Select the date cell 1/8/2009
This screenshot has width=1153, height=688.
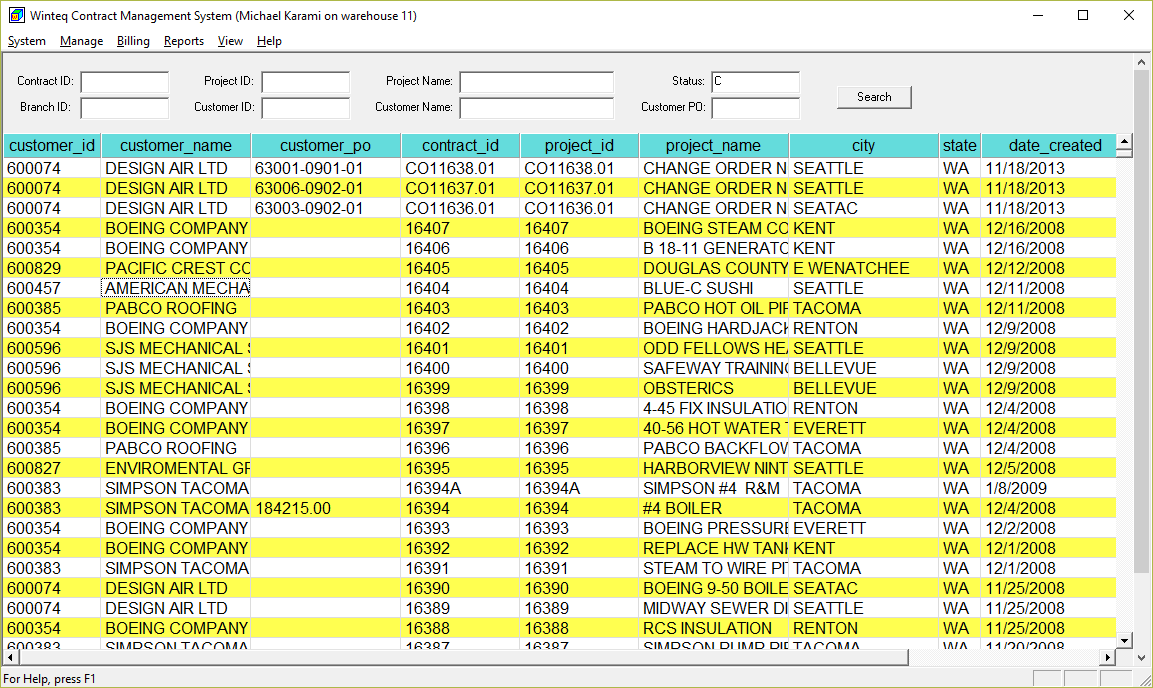pos(1049,488)
